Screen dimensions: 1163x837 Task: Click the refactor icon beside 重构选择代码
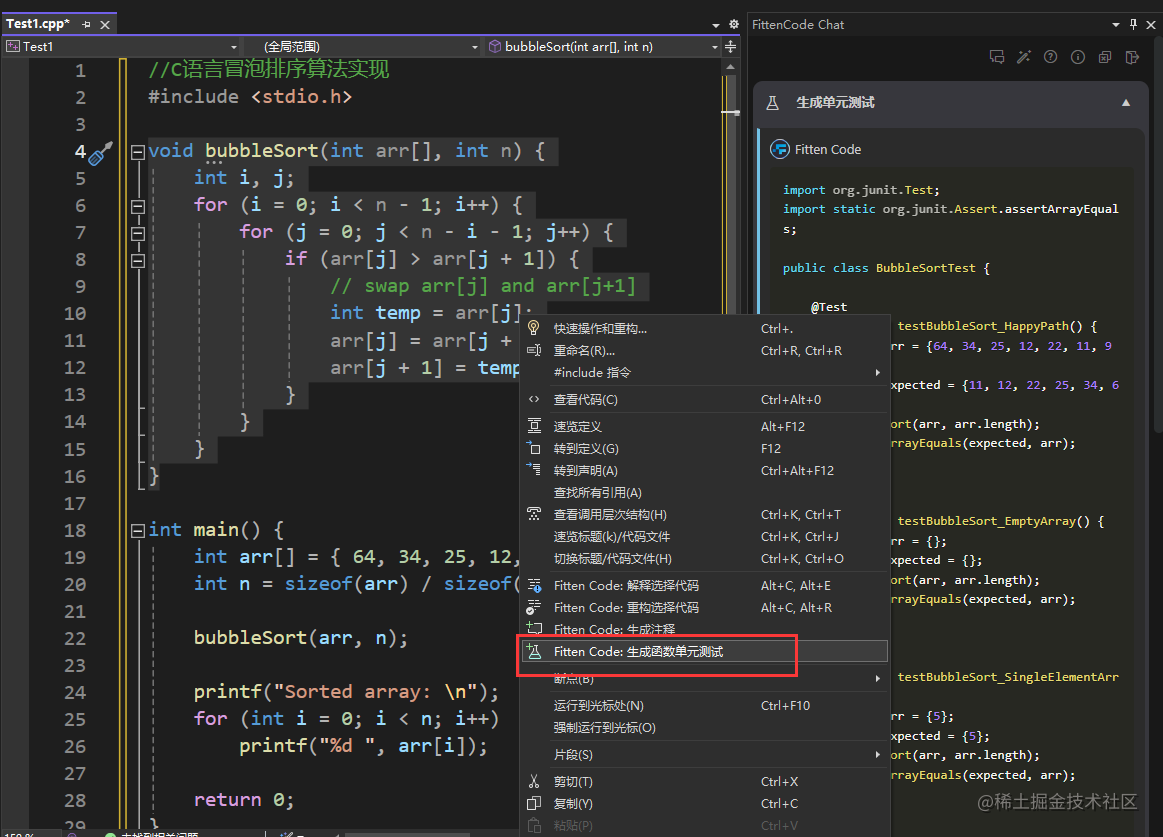[x=534, y=607]
